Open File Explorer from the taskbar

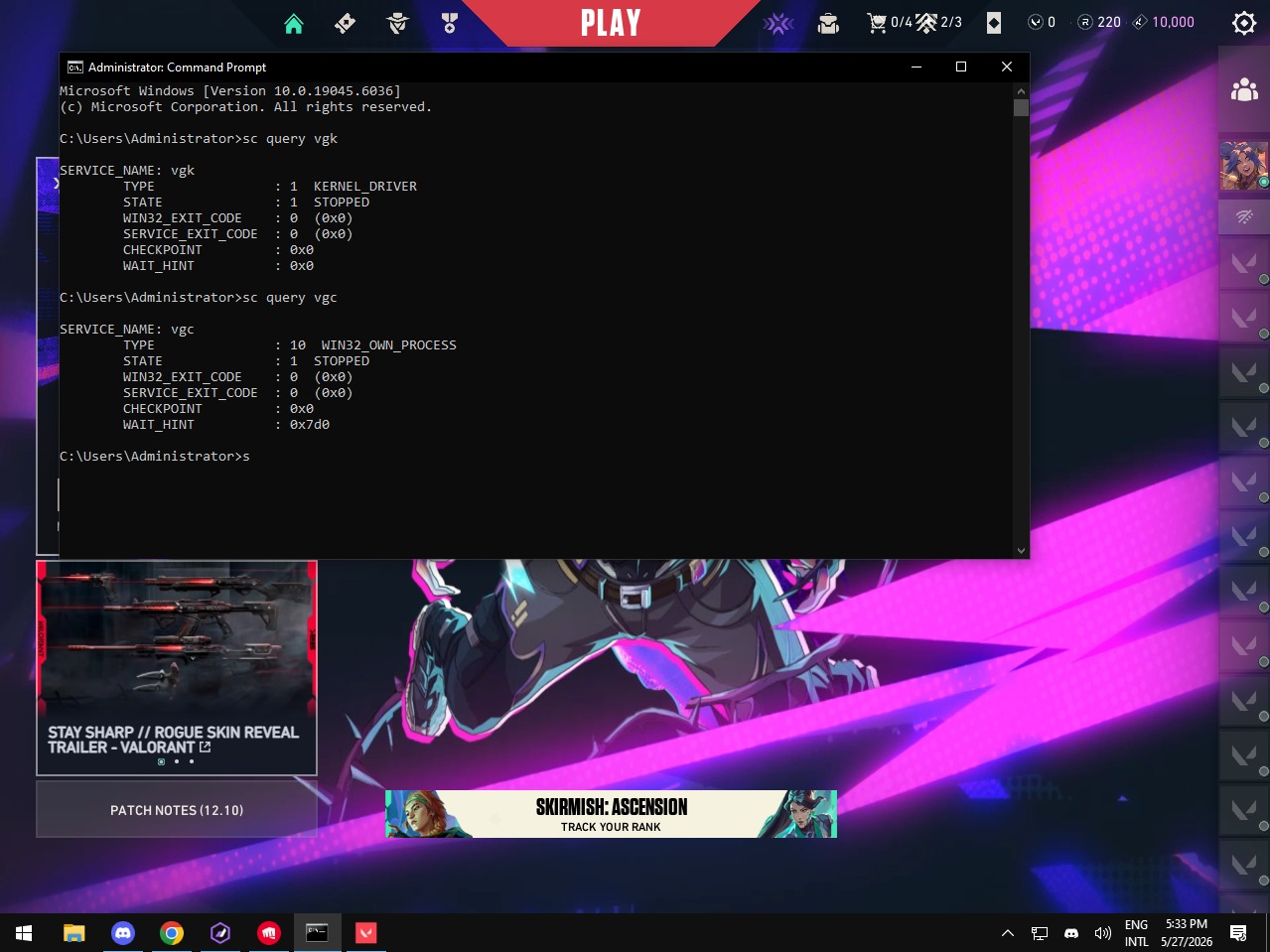coord(74,933)
